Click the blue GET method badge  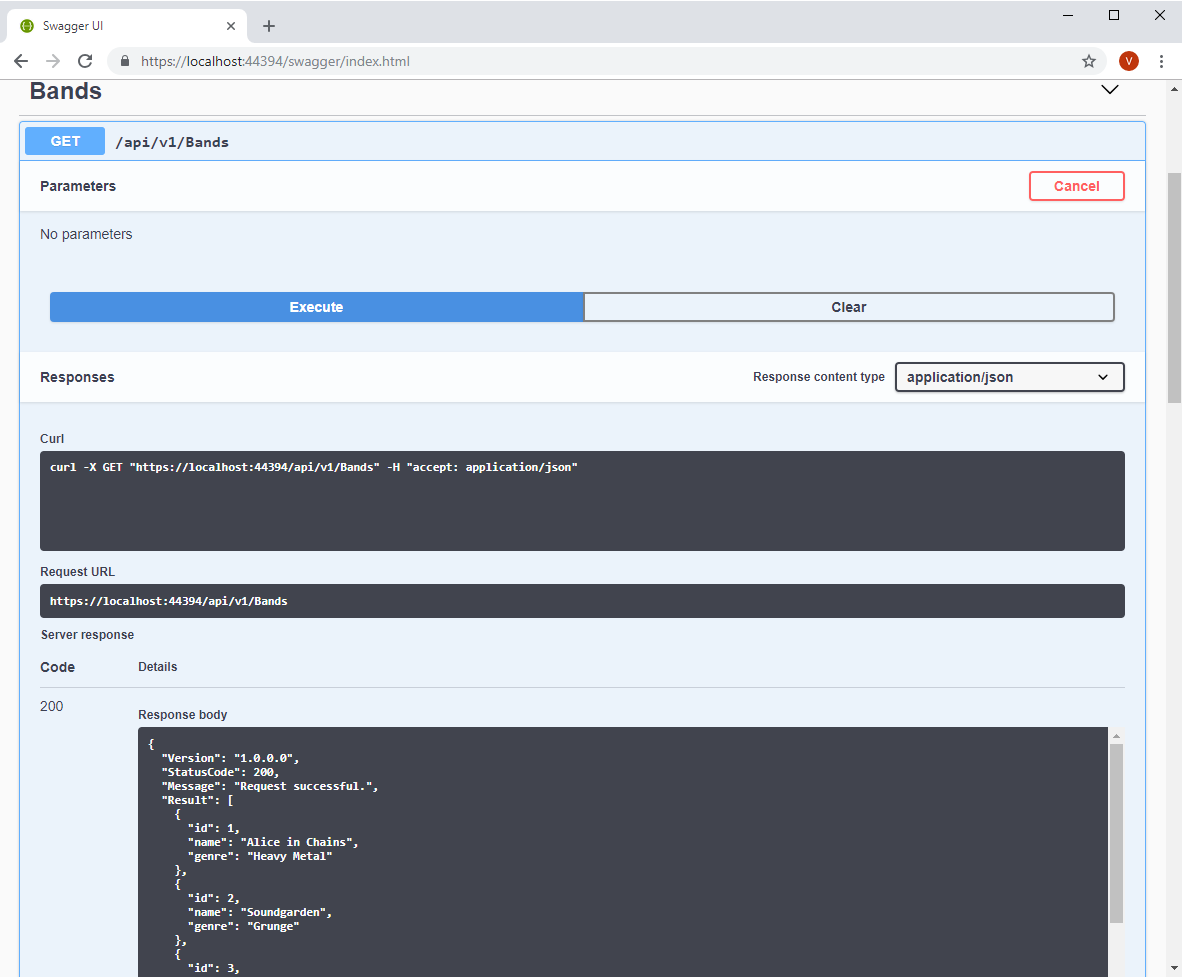[65, 141]
